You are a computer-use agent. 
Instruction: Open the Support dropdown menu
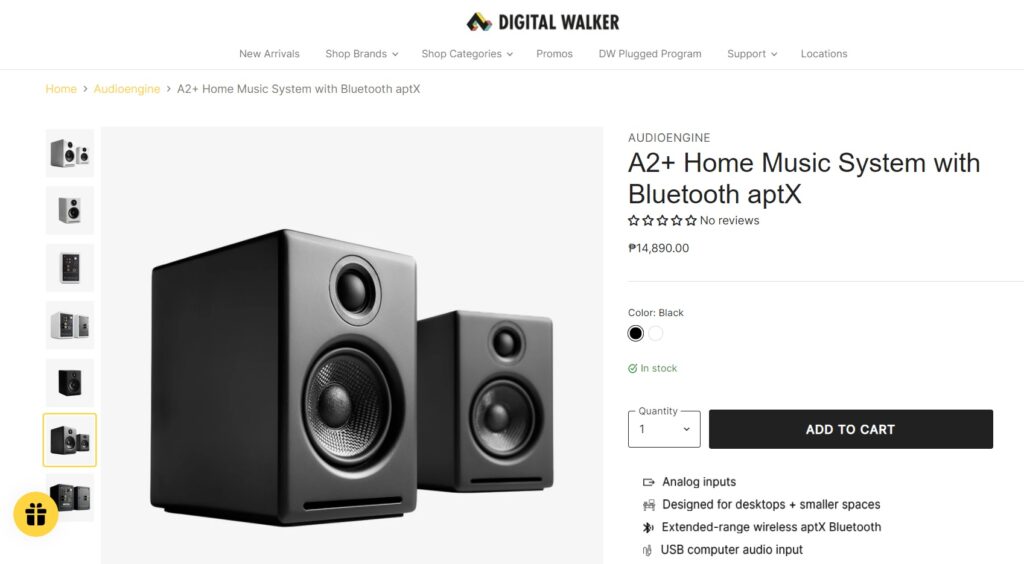752,54
